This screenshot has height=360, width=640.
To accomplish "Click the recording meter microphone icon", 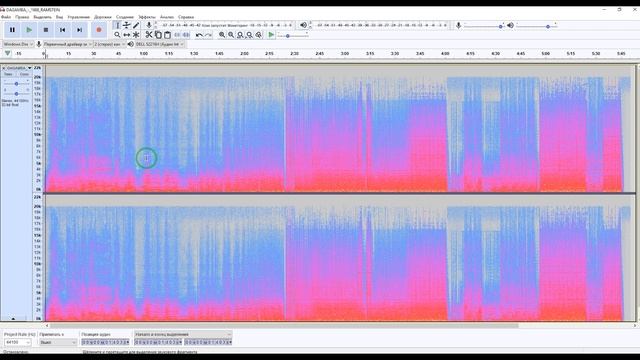I will click(x=149, y=25).
